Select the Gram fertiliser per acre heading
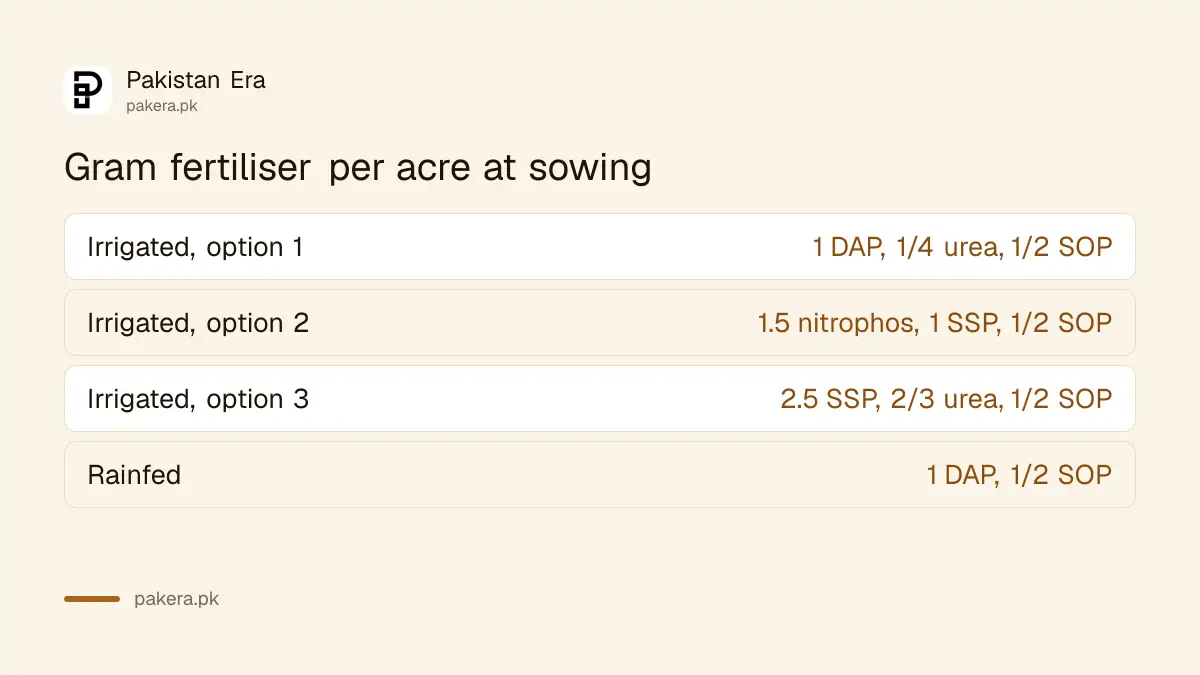1200x675 pixels. (358, 167)
